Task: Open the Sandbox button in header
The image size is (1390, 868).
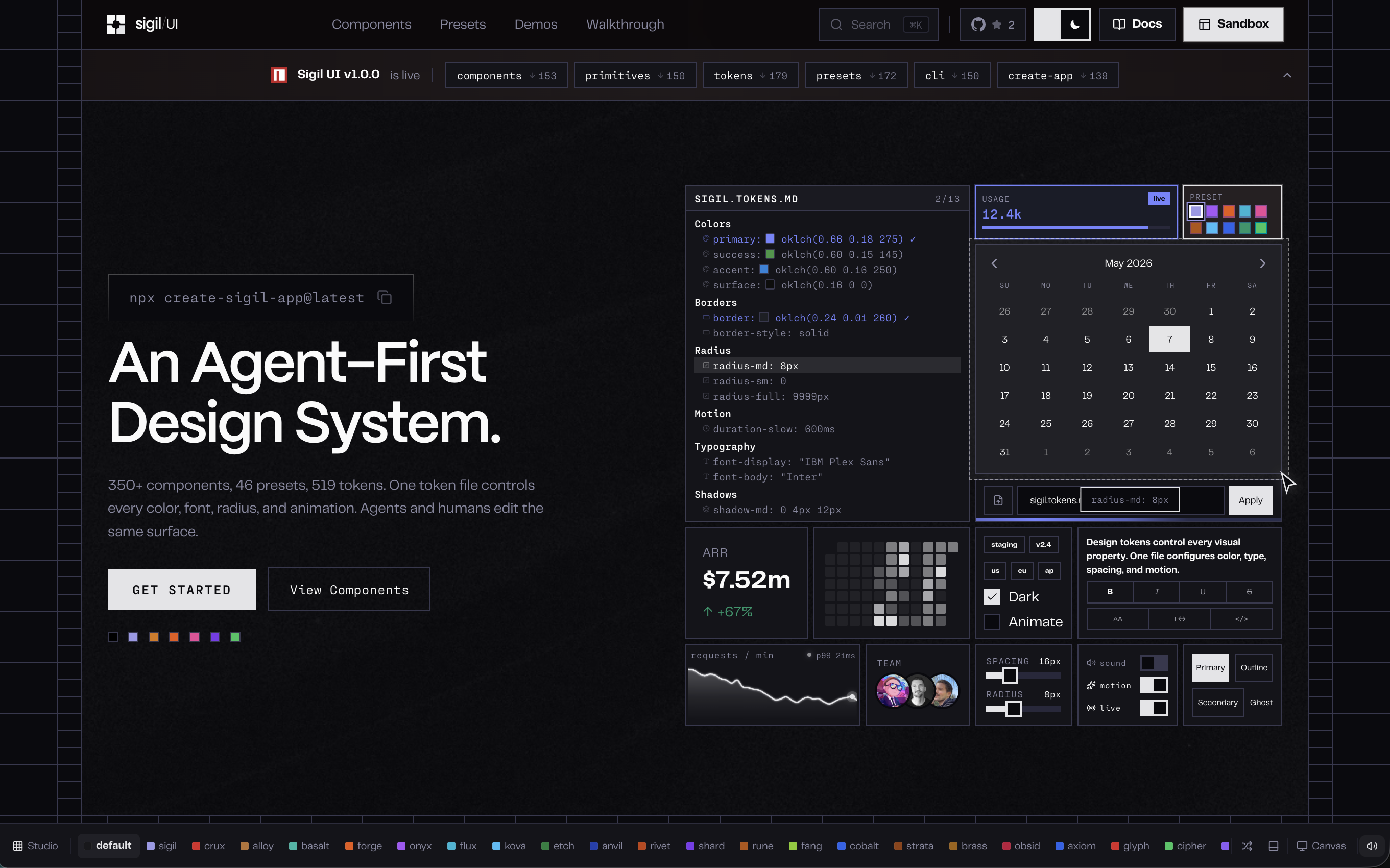Action: (1233, 24)
